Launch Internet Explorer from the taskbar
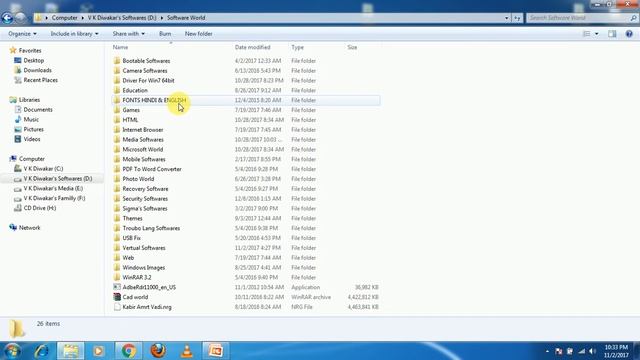 41,351
